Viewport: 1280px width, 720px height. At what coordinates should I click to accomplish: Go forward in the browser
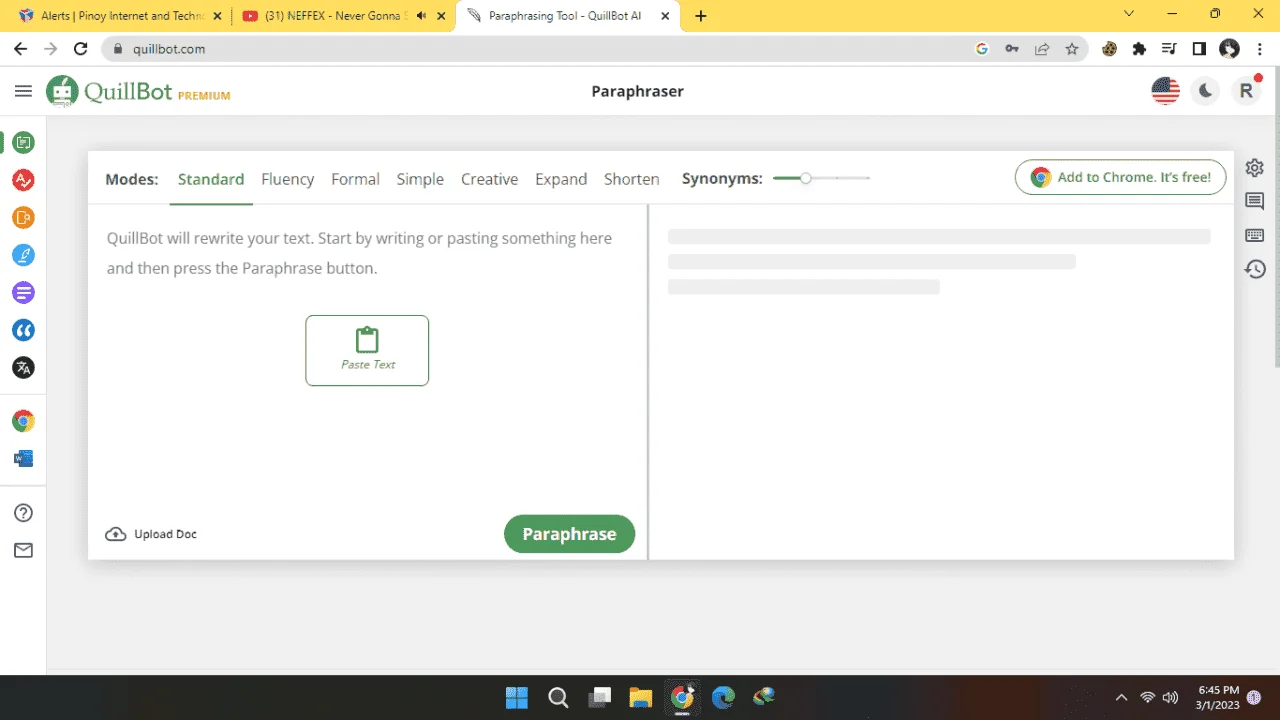coord(51,48)
